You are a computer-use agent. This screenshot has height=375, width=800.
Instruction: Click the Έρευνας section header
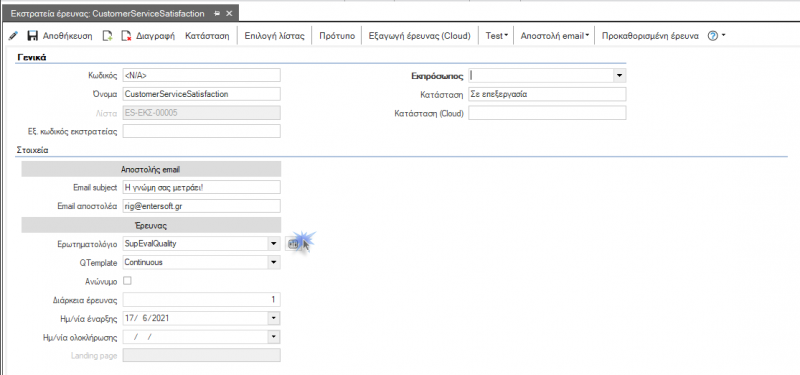tap(151, 225)
